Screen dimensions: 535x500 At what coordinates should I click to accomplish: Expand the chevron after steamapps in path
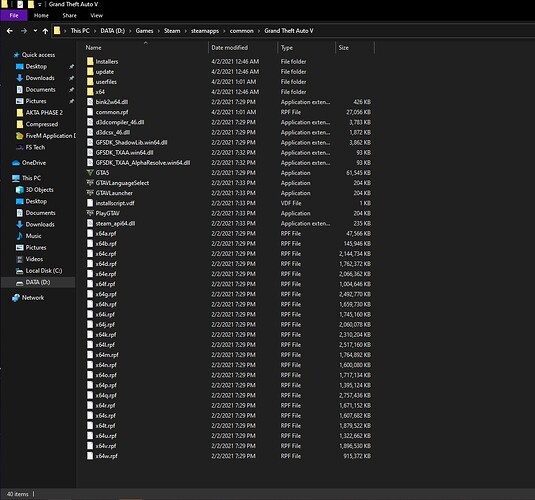[x=224, y=31]
